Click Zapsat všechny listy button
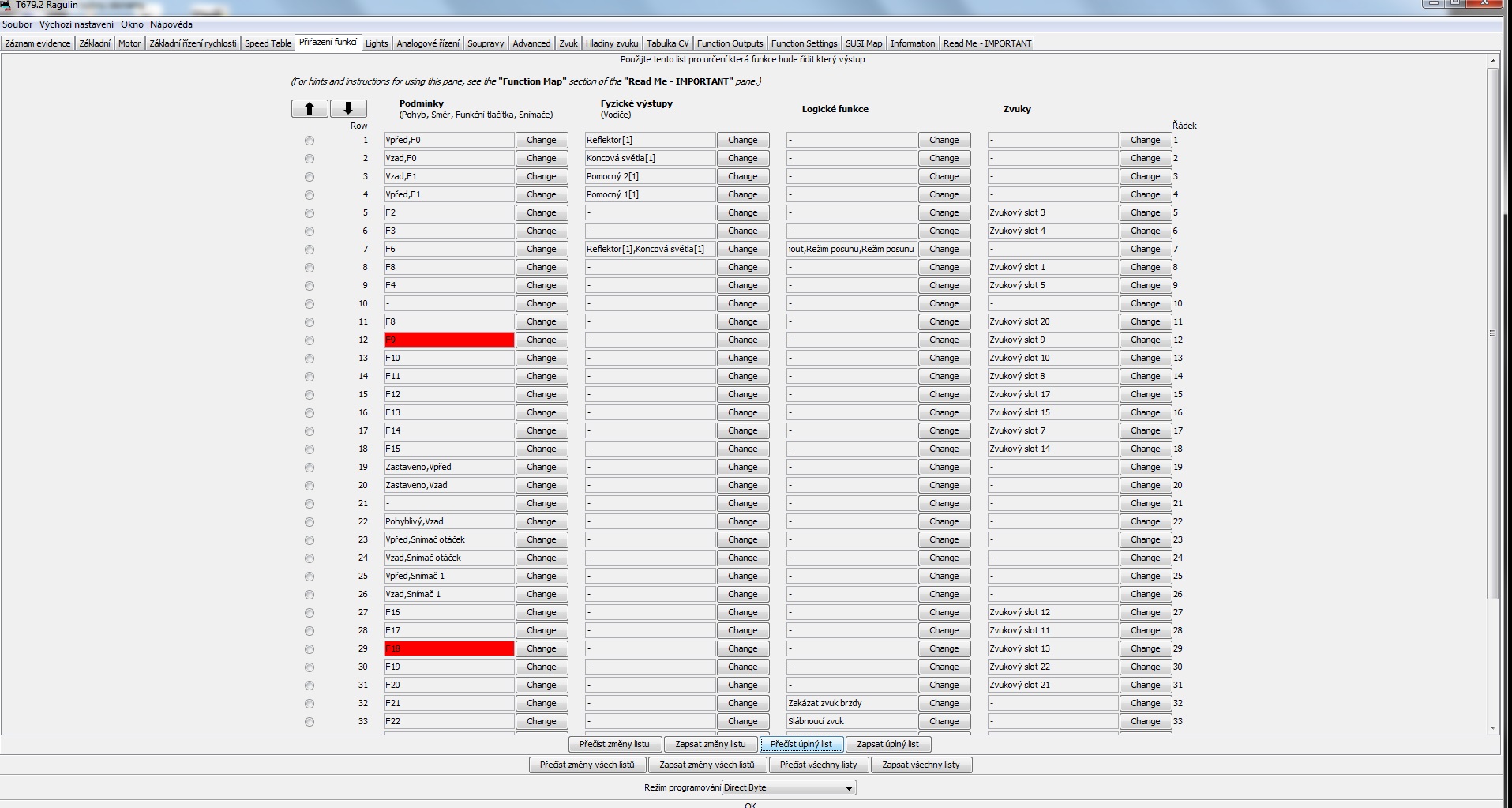 click(921, 765)
